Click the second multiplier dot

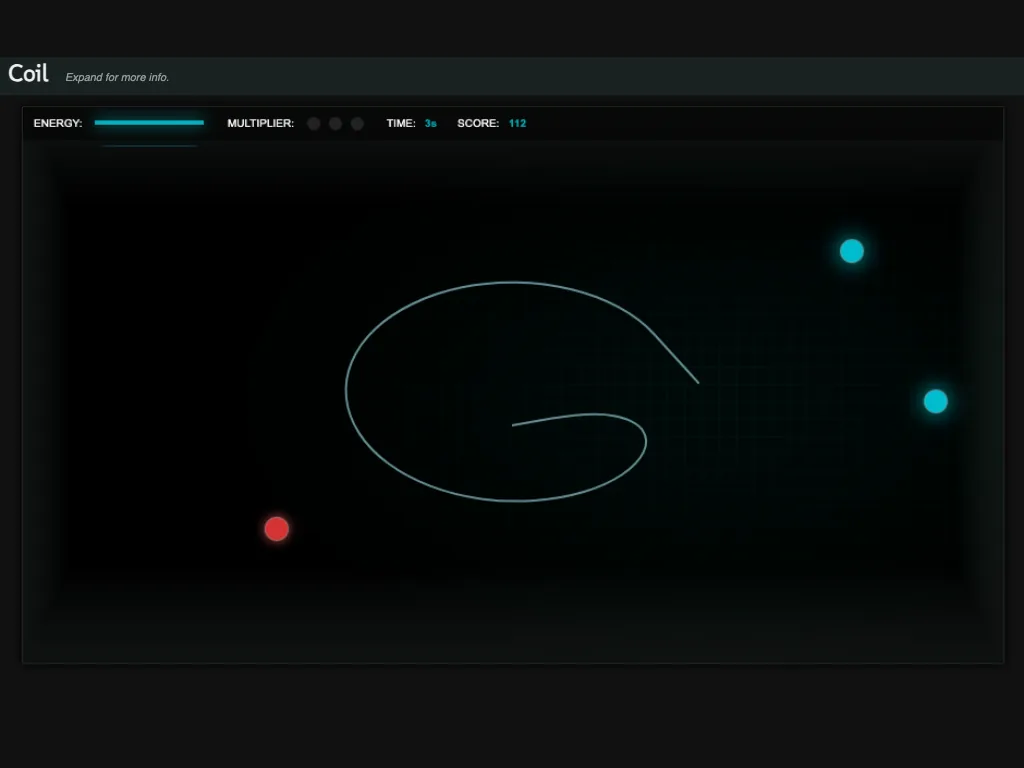[x=335, y=123]
